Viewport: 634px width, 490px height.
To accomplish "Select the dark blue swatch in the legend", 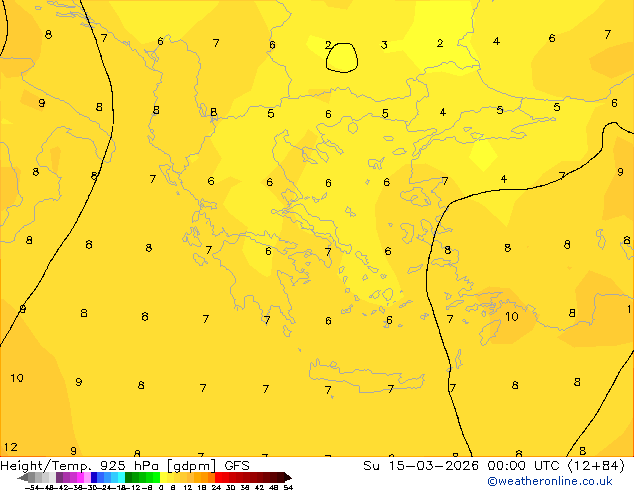I will click(x=94, y=477).
